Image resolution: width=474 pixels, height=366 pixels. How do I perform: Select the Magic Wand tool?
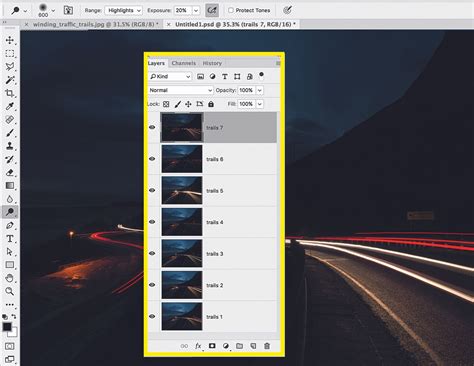10,80
